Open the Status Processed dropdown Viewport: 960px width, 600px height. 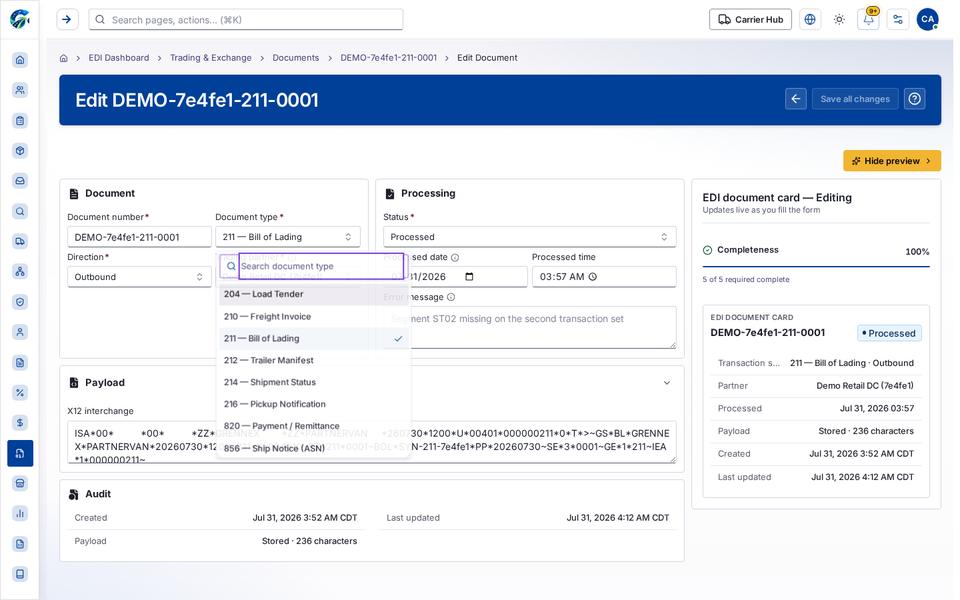(530, 237)
